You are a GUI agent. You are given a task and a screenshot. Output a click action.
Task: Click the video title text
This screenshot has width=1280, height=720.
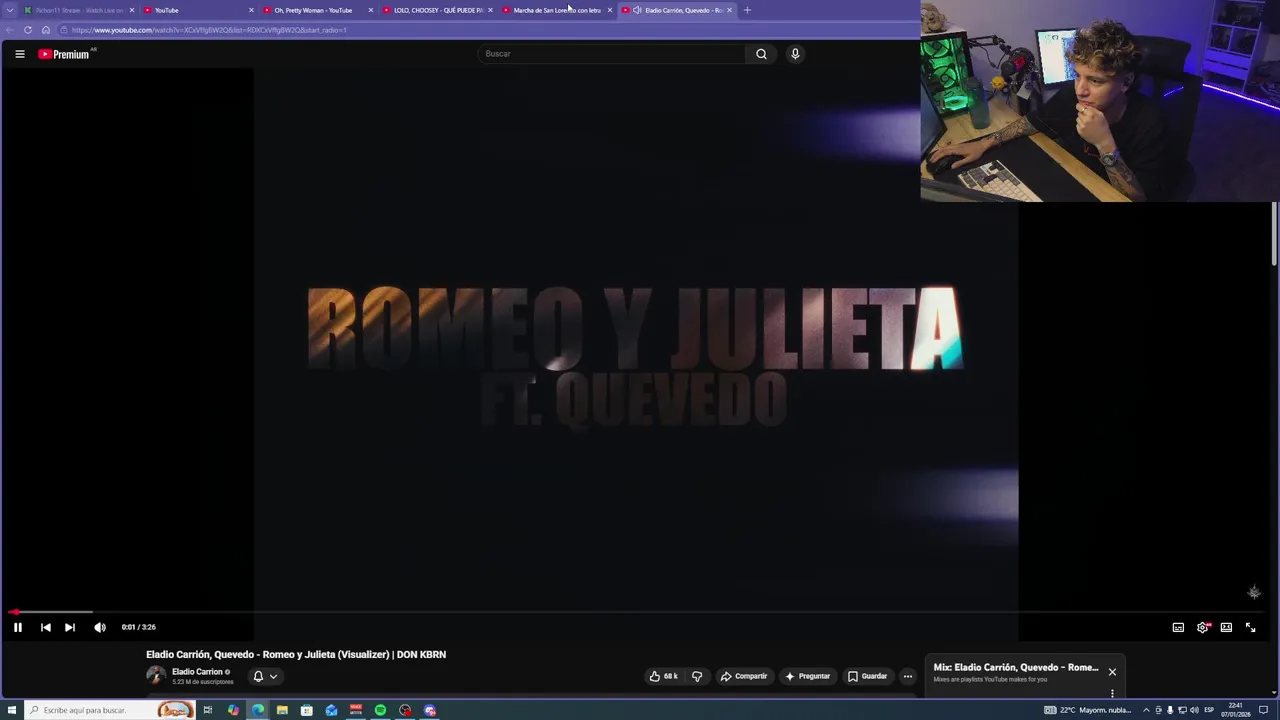pyautogui.click(x=296, y=654)
